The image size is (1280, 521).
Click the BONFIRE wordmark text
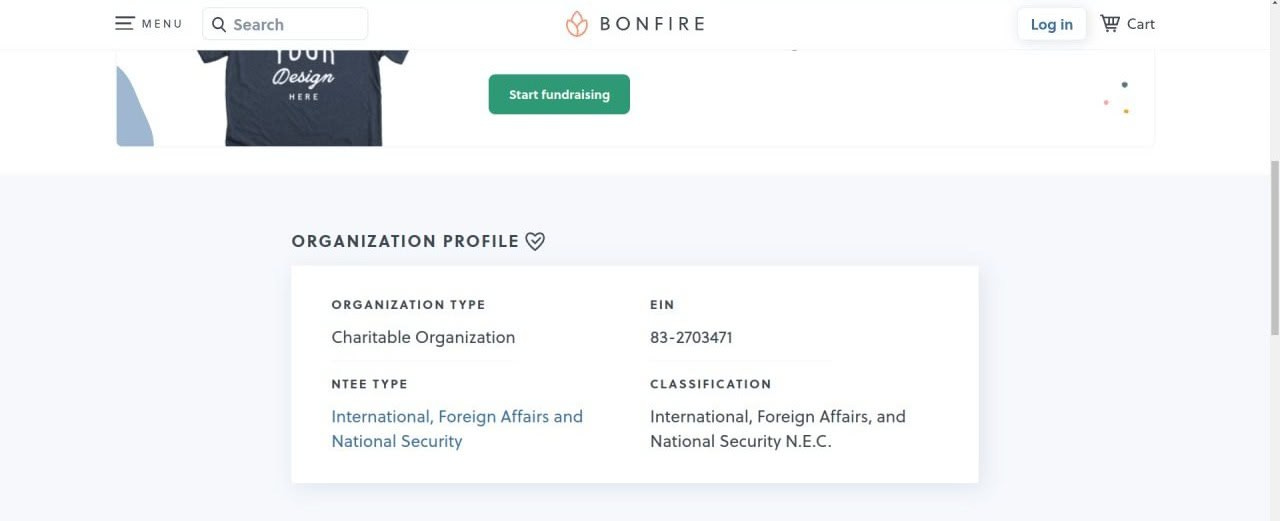coord(652,24)
